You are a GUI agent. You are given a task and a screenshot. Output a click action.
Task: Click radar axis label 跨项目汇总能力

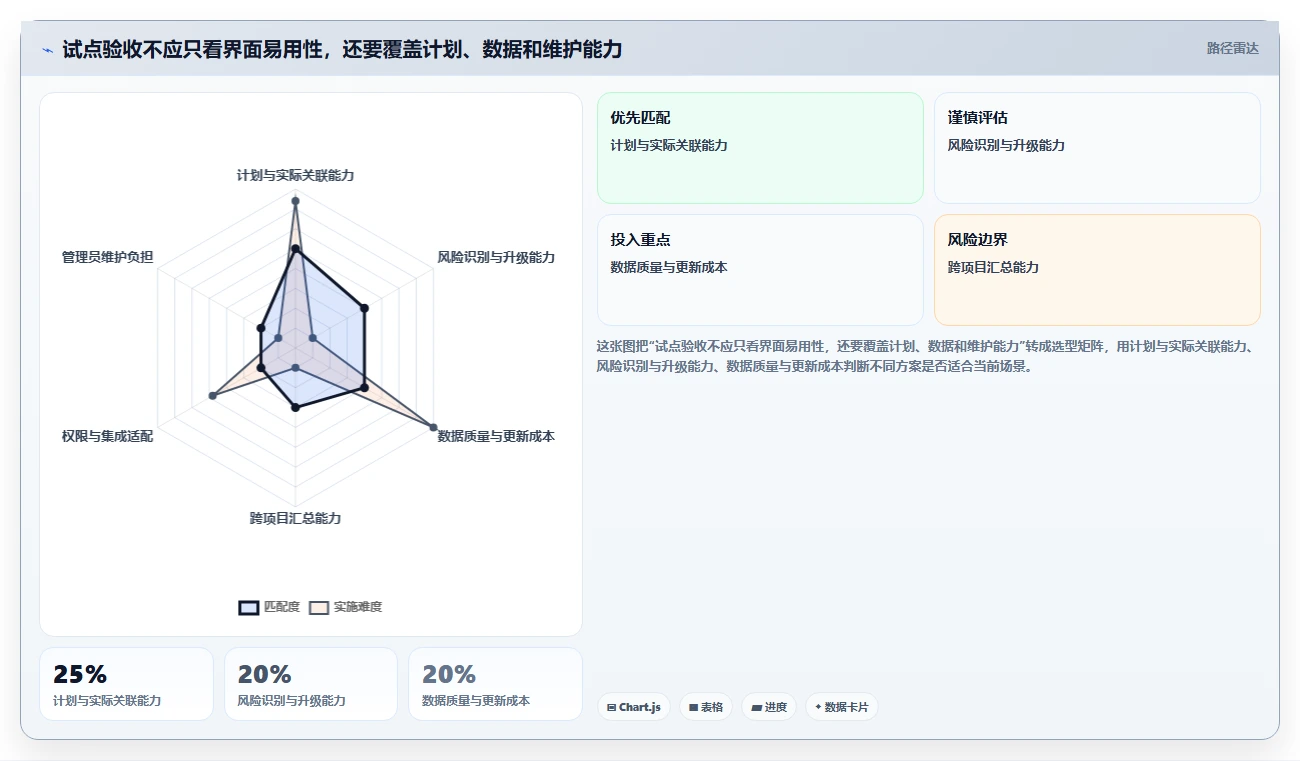(295, 518)
